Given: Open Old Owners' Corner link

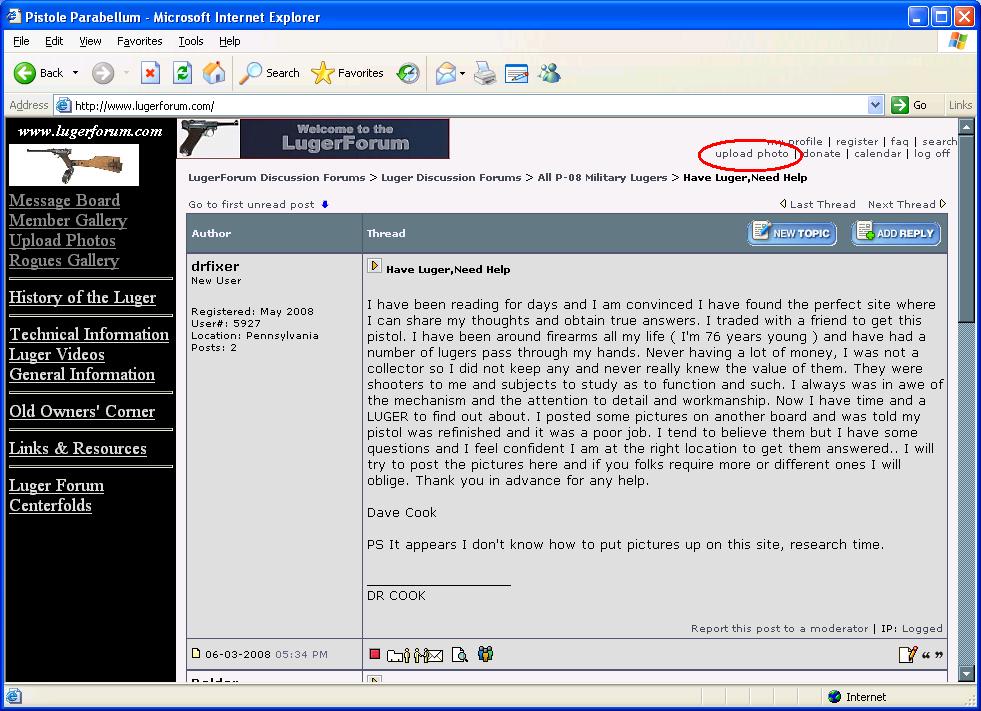Looking at the screenshot, I should [x=82, y=411].
